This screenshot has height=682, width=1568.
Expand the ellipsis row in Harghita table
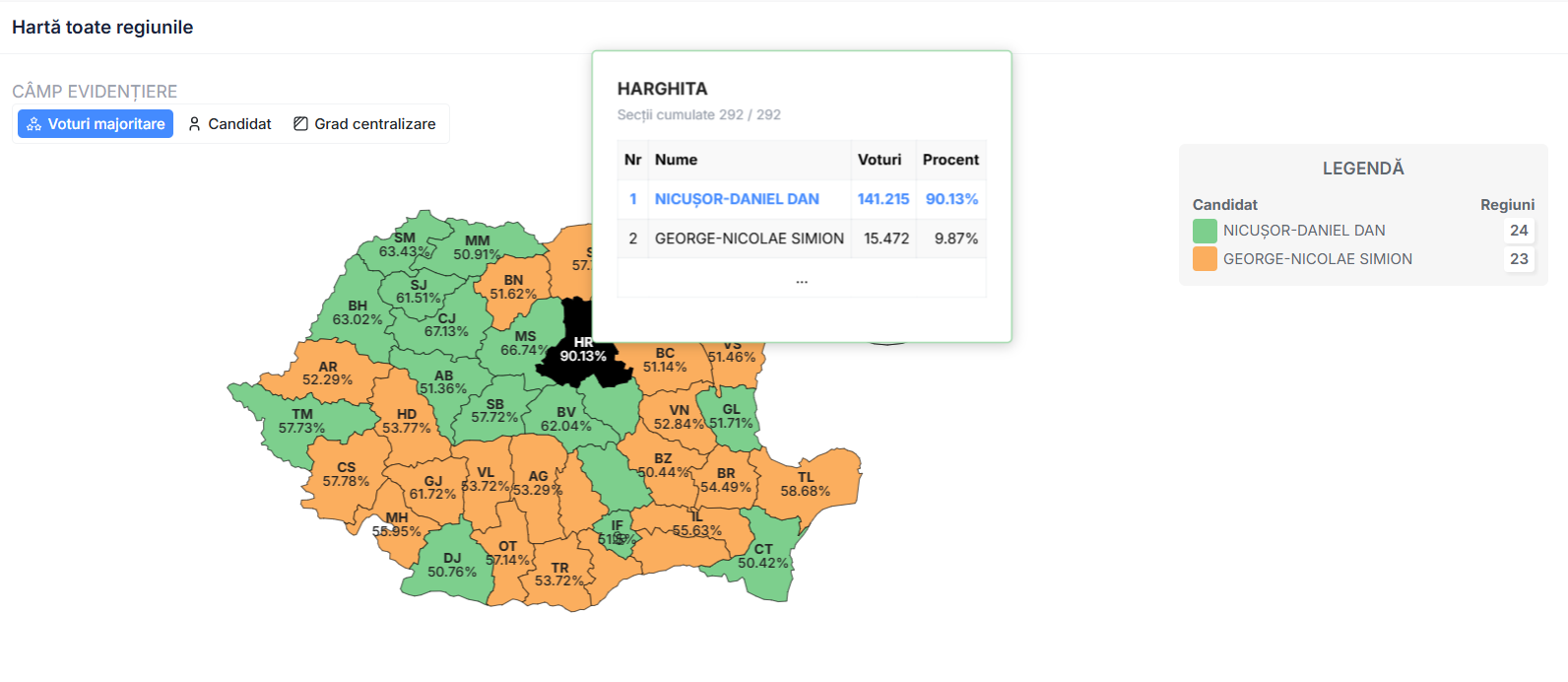(x=801, y=279)
